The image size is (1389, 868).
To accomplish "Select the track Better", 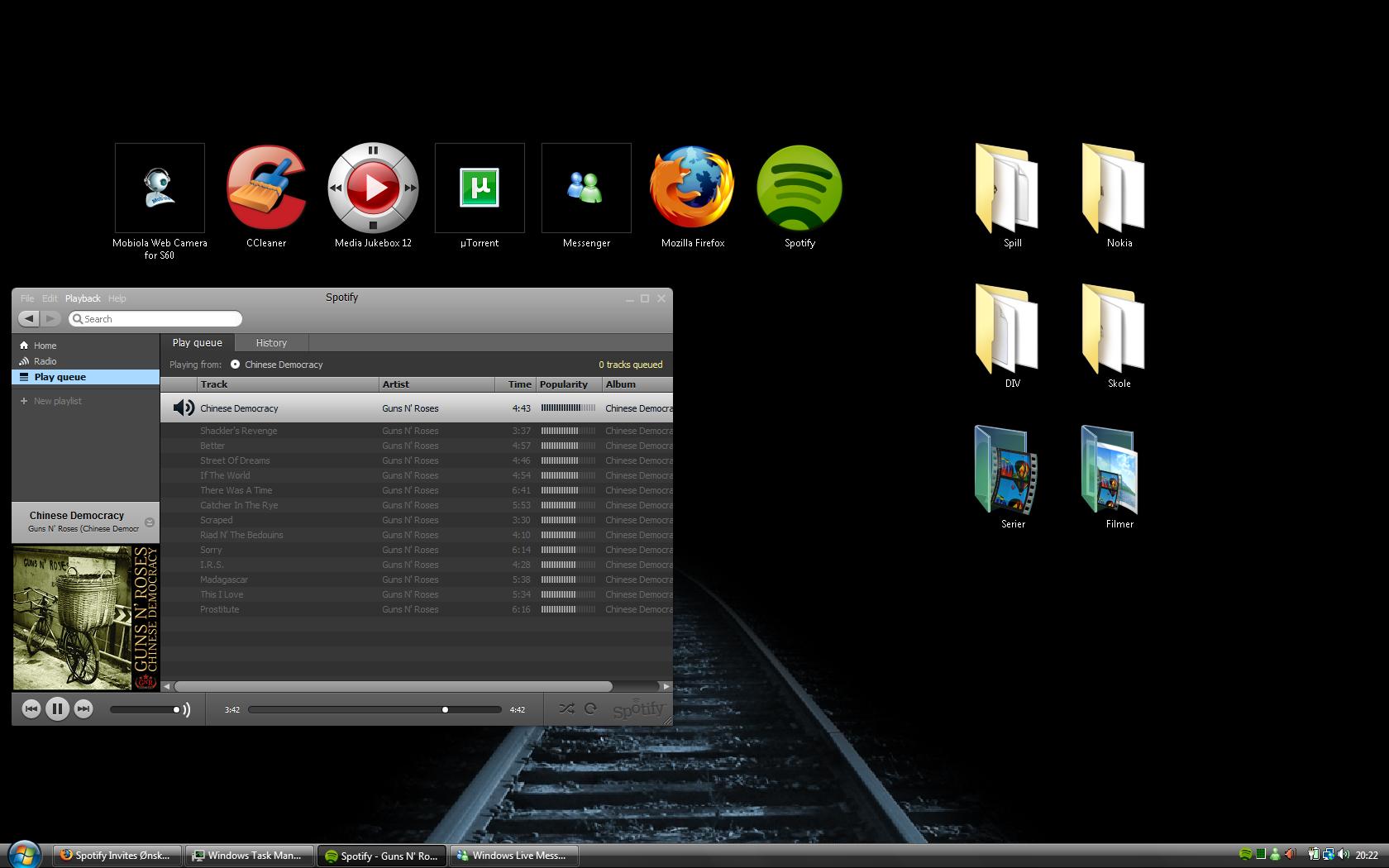I will [x=417, y=446].
